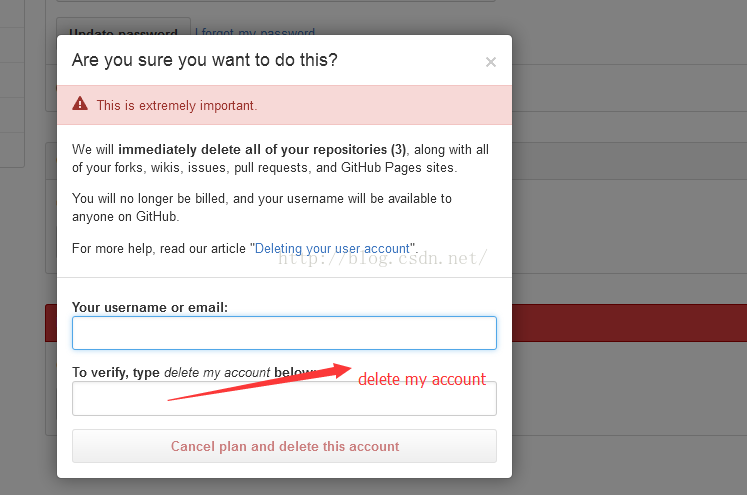The image size is (747, 495).
Task: Close the confirmation dialog with the X
Action: click(x=491, y=62)
